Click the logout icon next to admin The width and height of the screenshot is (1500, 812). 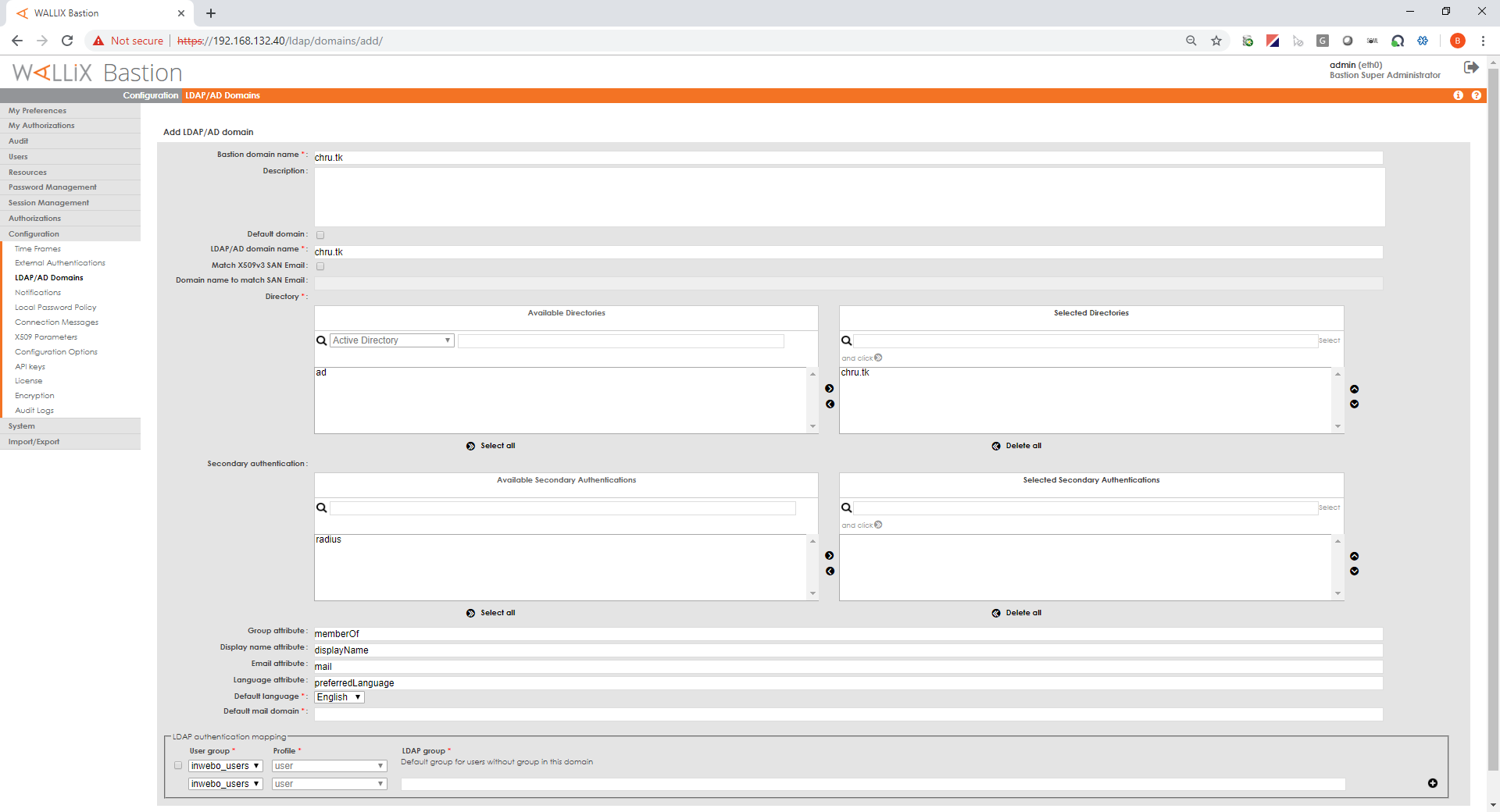pos(1470,68)
